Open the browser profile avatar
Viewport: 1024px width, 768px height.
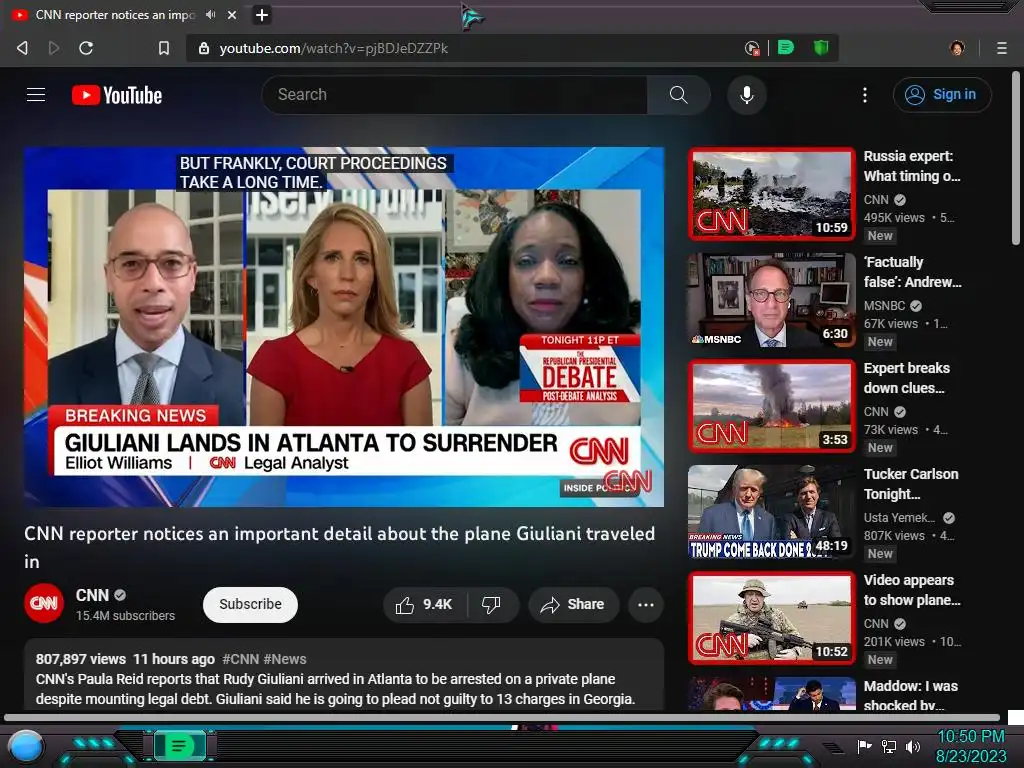(x=957, y=48)
